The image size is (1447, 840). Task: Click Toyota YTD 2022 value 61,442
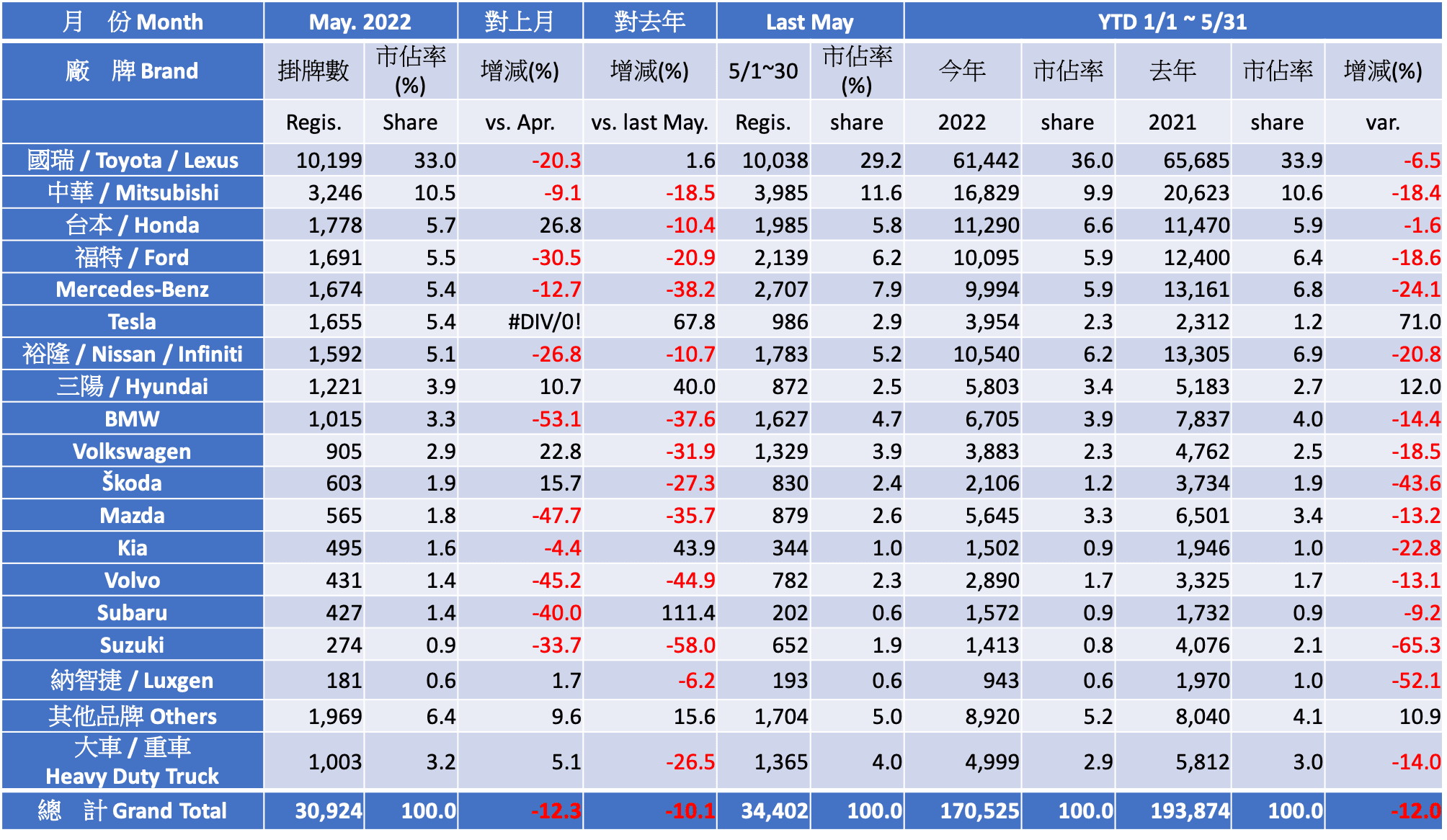coord(963,160)
